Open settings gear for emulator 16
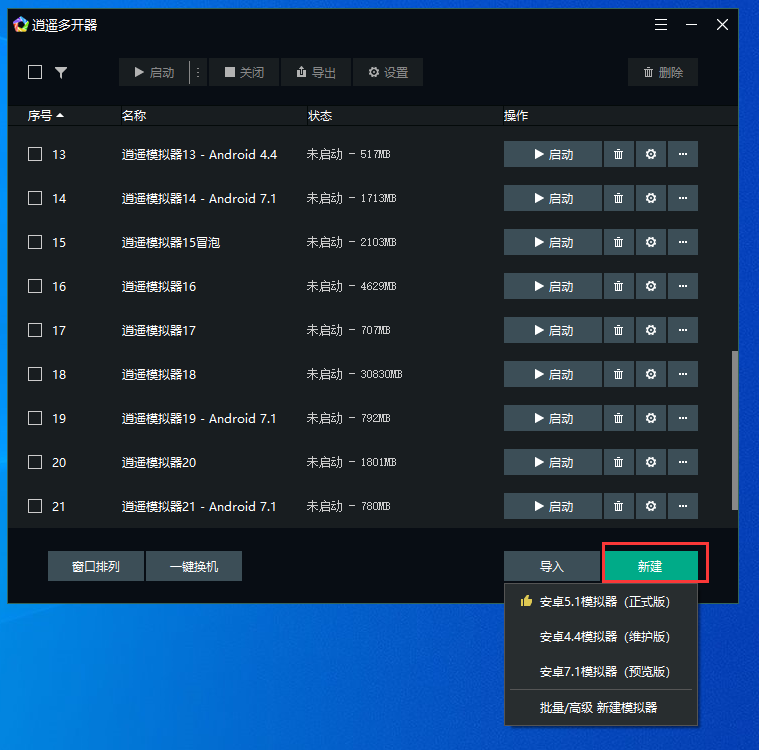The width and height of the screenshot is (759, 750). click(651, 286)
